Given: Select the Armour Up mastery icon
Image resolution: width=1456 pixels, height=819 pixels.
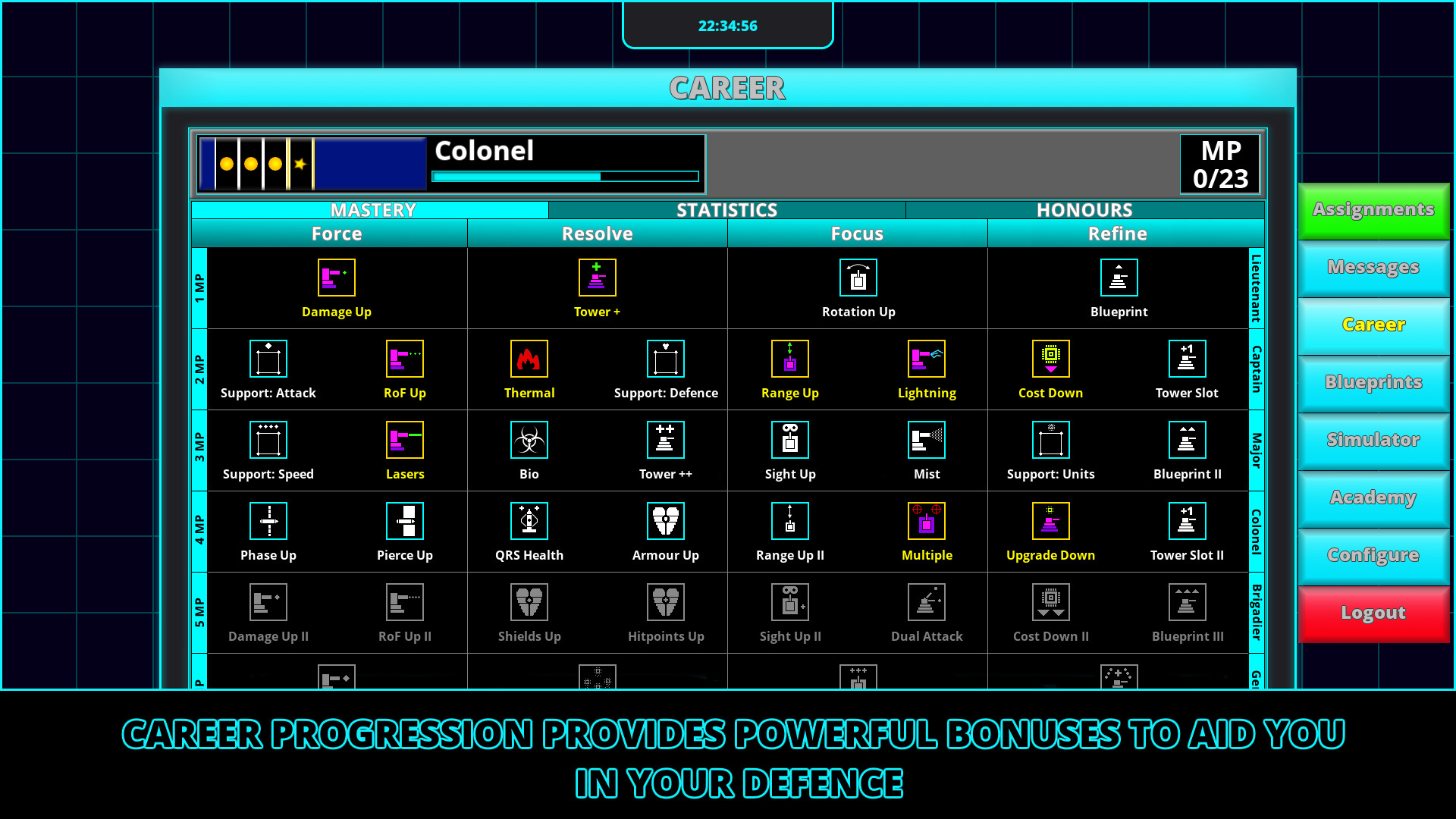Looking at the screenshot, I should (x=665, y=521).
